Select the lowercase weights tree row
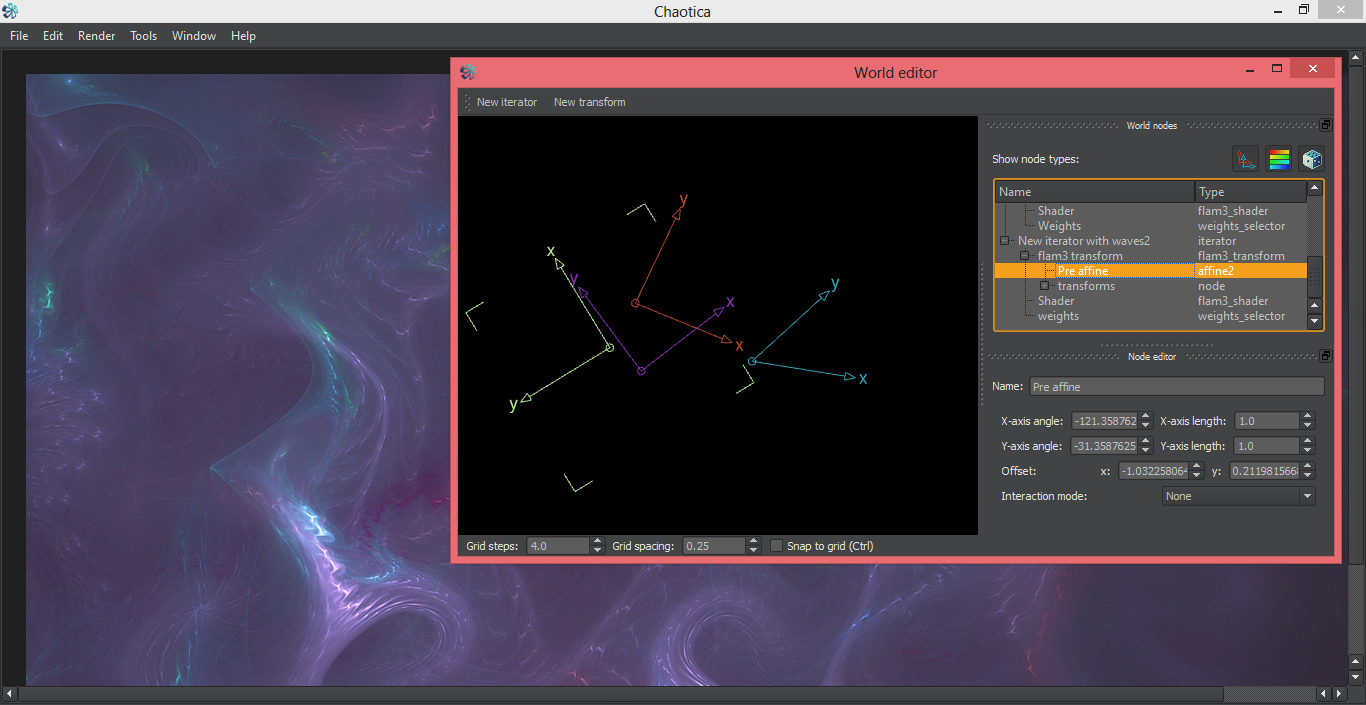Screen dimensions: 1366x705 tap(1151, 316)
